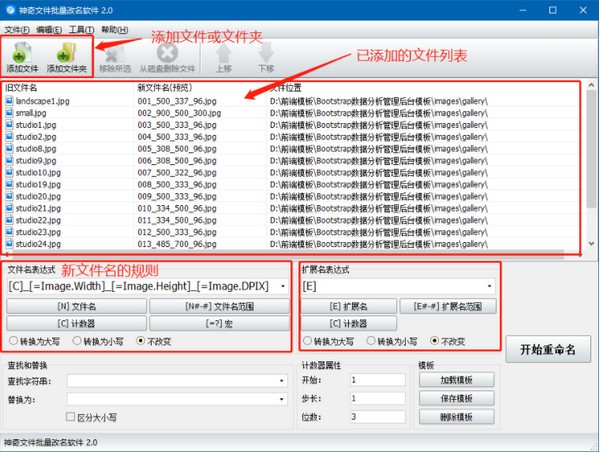Click the 步长 step input field
The width and height of the screenshot is (600, 452).
378,398
